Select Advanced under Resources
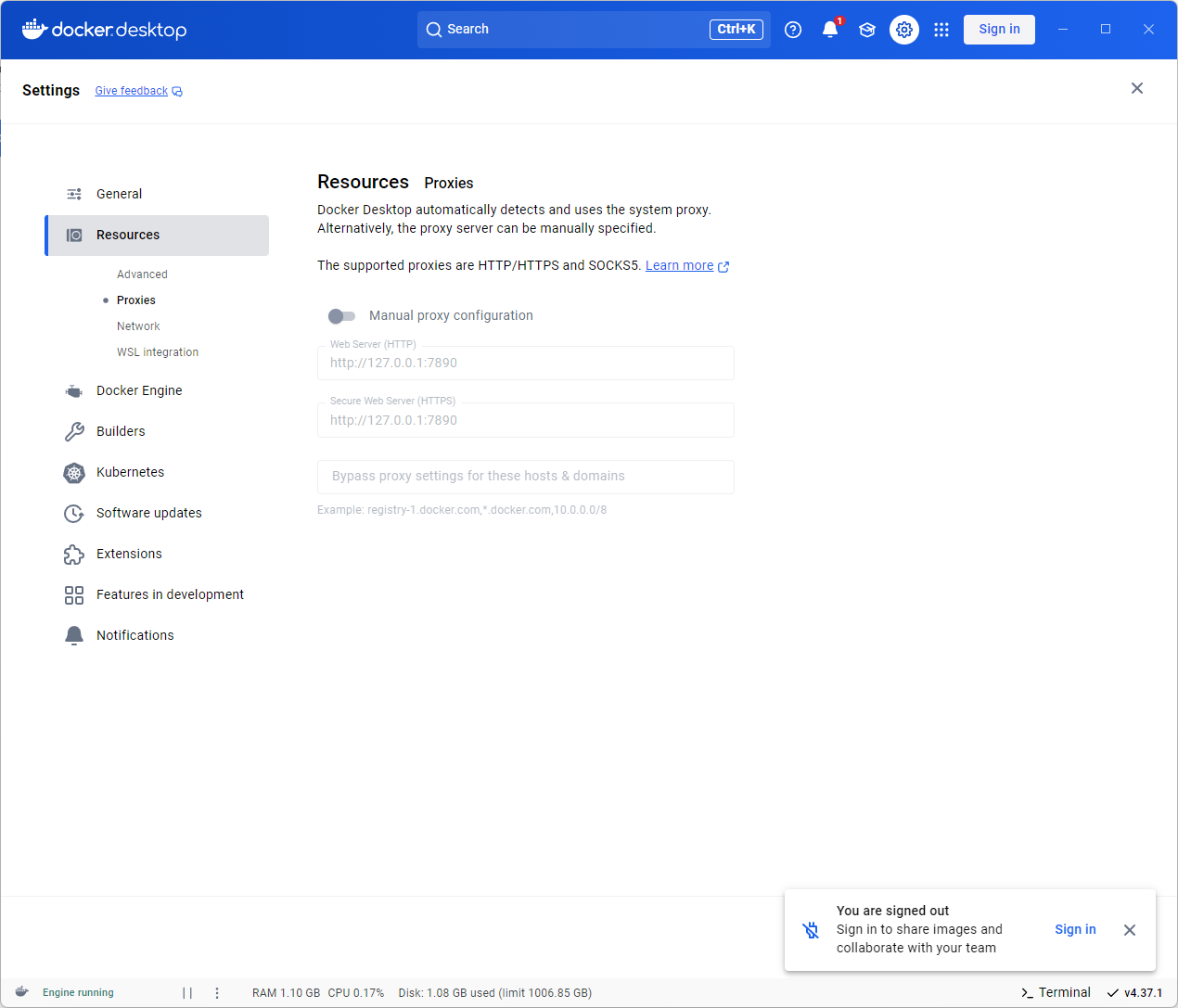The height and width of the screenshot is (1008, 1178). 142,274
